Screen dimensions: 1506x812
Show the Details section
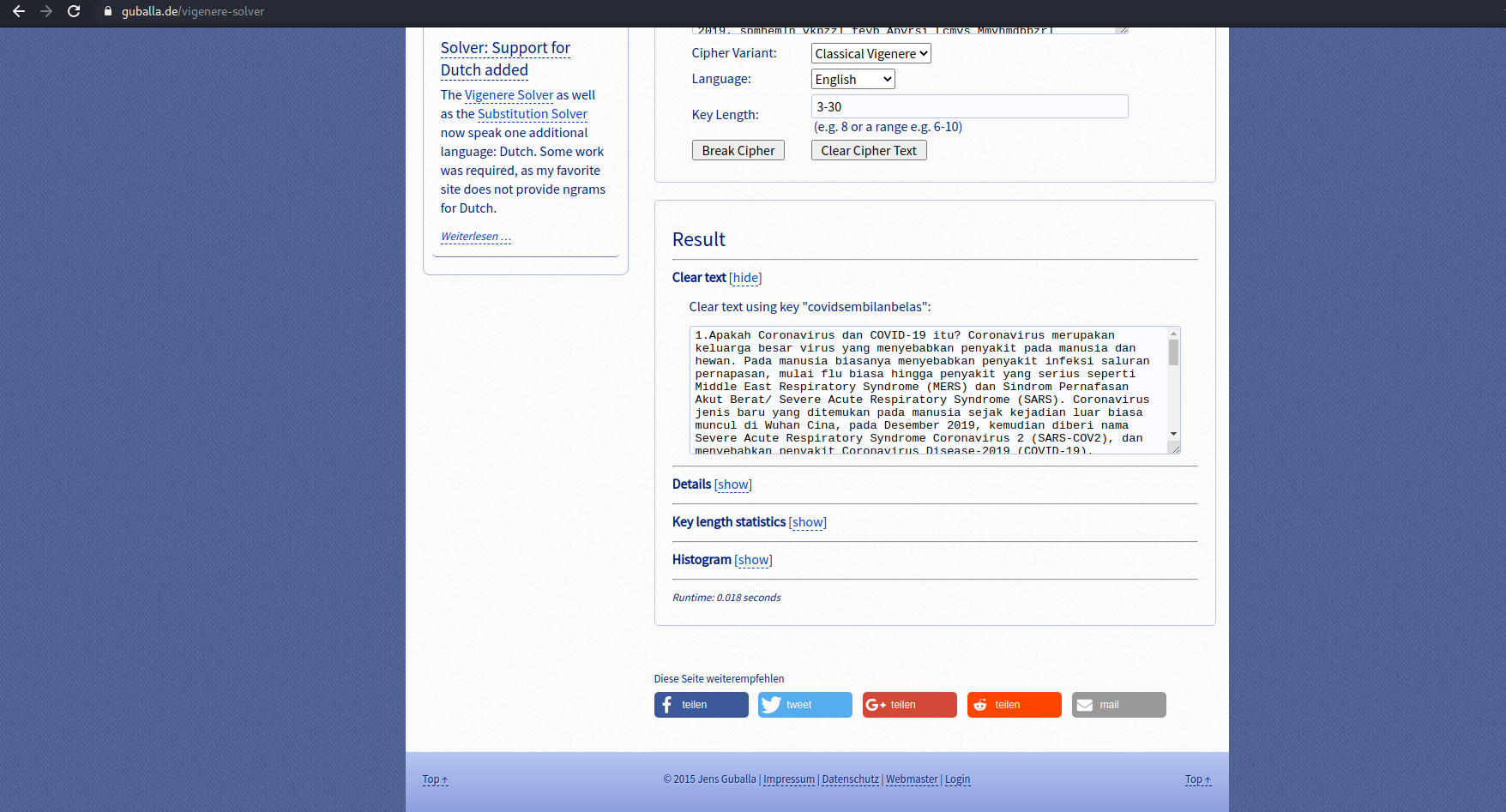(x=732, y=484)
